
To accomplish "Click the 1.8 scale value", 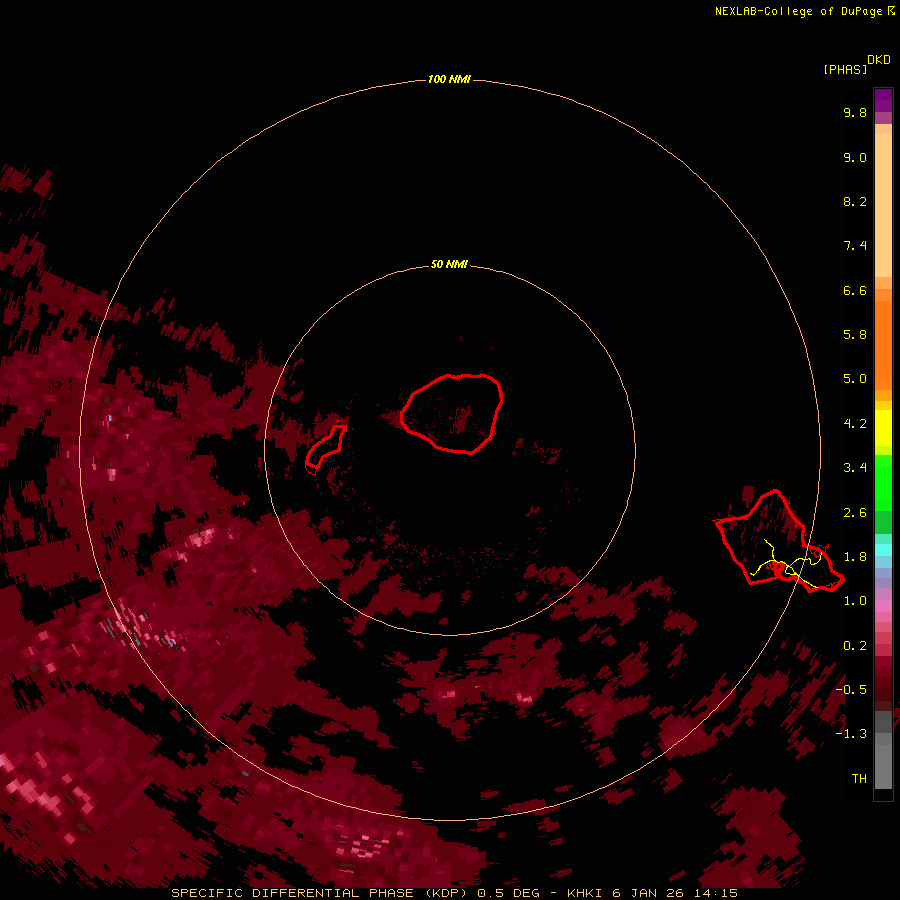I will point(855,557).
